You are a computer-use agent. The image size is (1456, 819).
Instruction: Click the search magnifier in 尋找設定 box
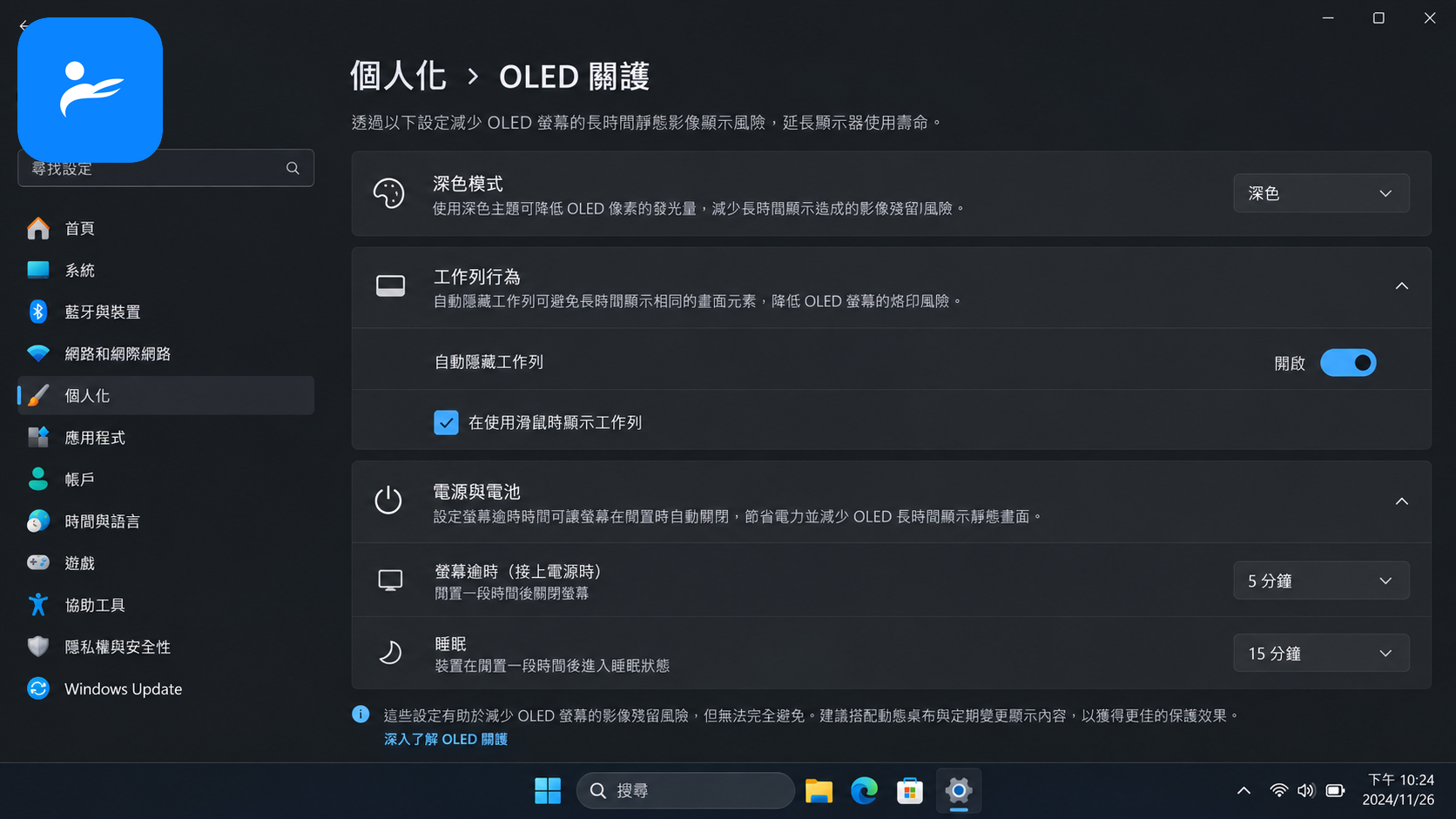click(x=293, y=168)
